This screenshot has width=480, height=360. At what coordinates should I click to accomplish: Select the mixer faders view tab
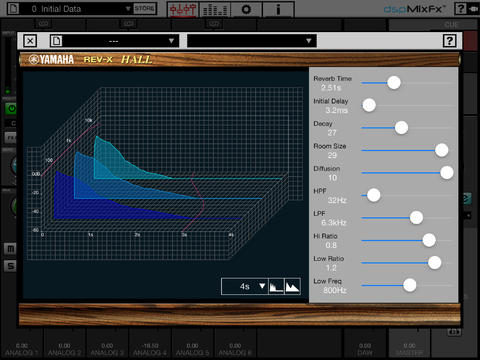tap(183, 9)
